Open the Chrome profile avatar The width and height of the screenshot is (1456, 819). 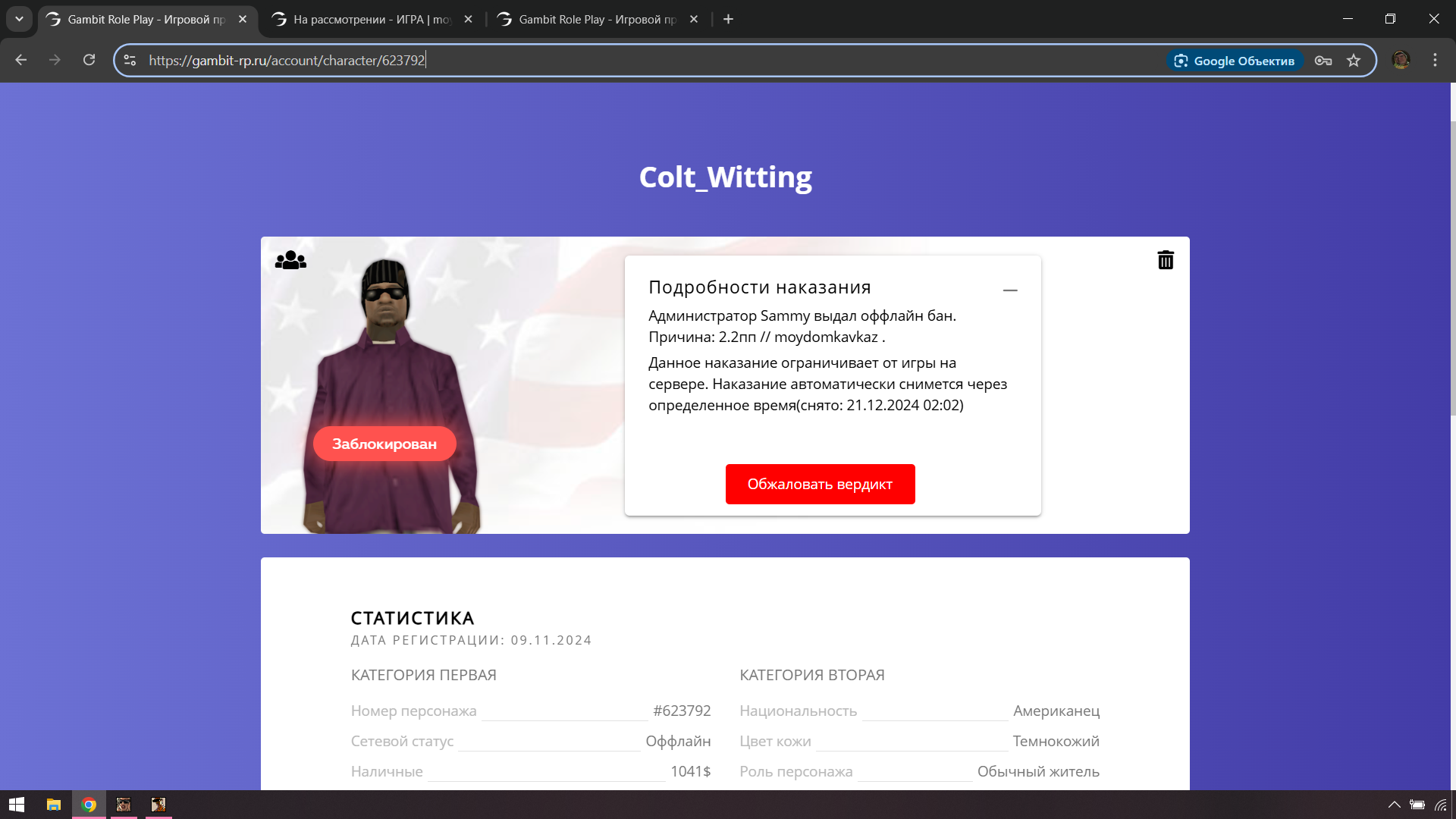(x=1401, y=60)
